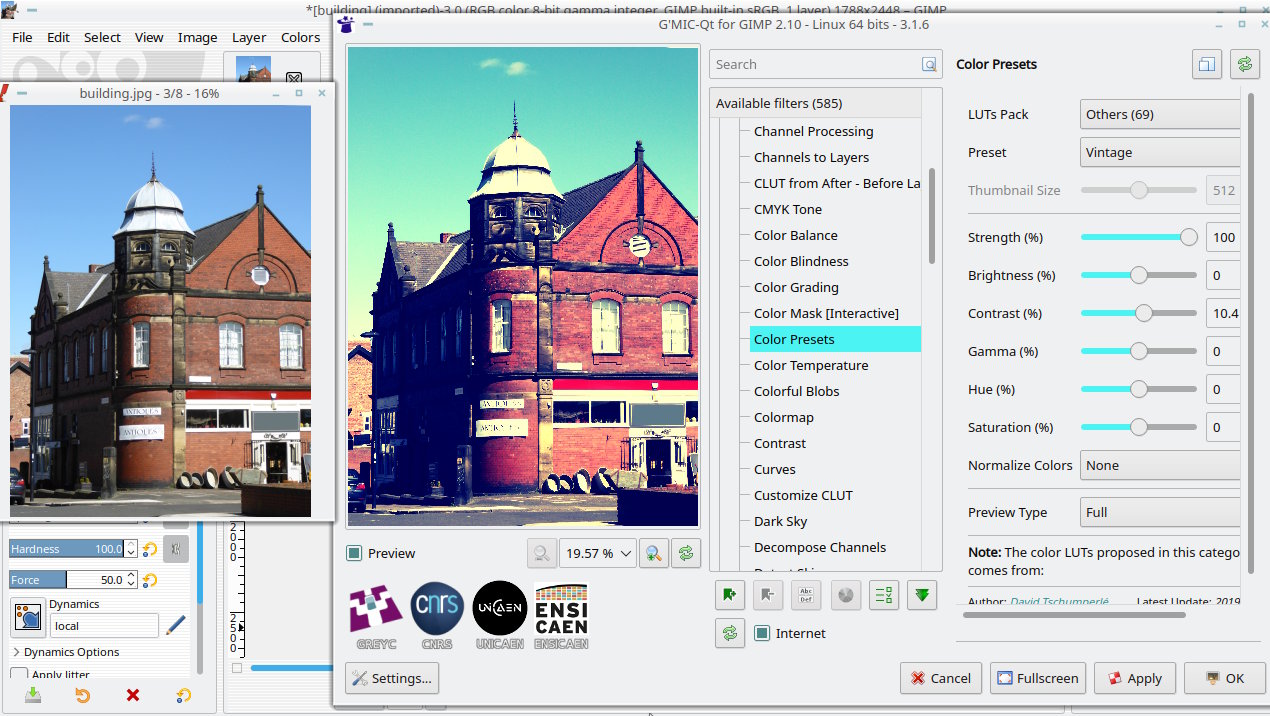Click the green checklist icon below the filter list
The width and height of the screenshot is (1270, 716).
pyautogui.click(x=884, y=595)
